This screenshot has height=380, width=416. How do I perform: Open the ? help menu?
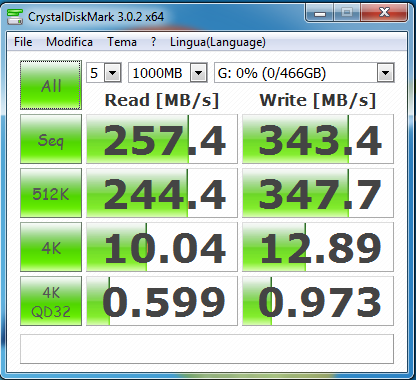[x=153, y=42]
